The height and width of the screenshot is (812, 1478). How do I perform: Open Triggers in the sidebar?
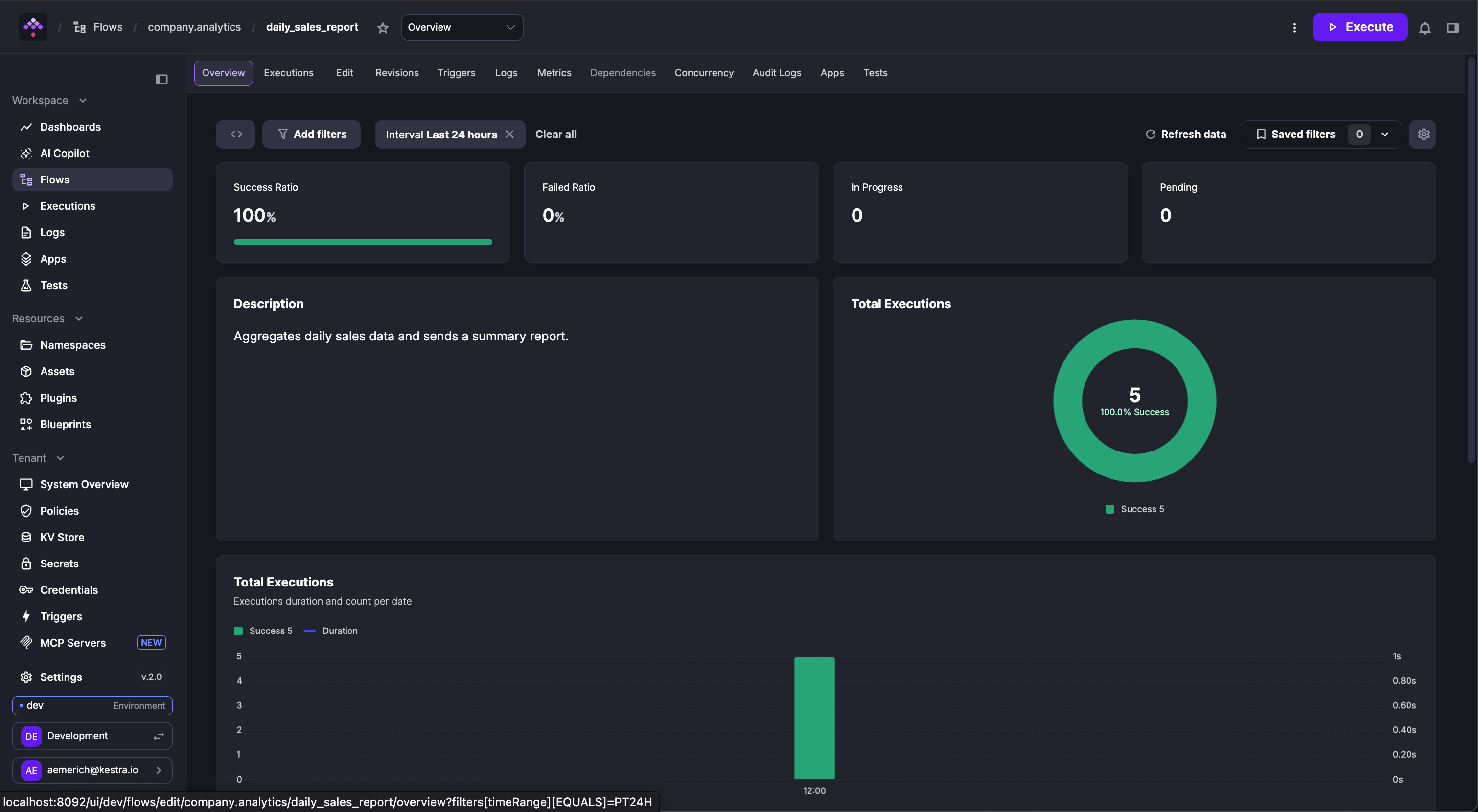(x=92, y=616)
